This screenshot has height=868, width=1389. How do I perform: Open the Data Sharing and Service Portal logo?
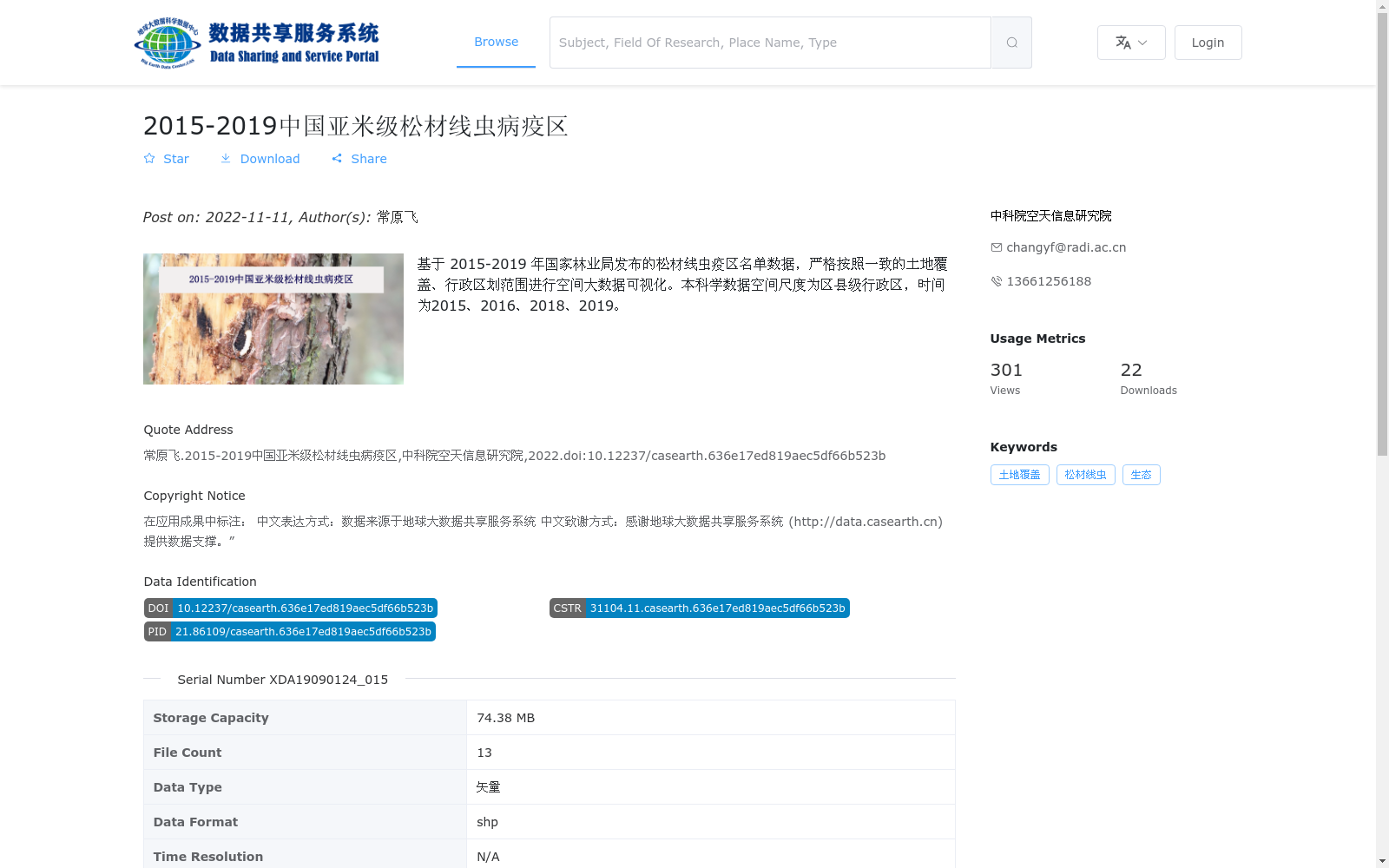pyautogui.click(x=257, y=43)
